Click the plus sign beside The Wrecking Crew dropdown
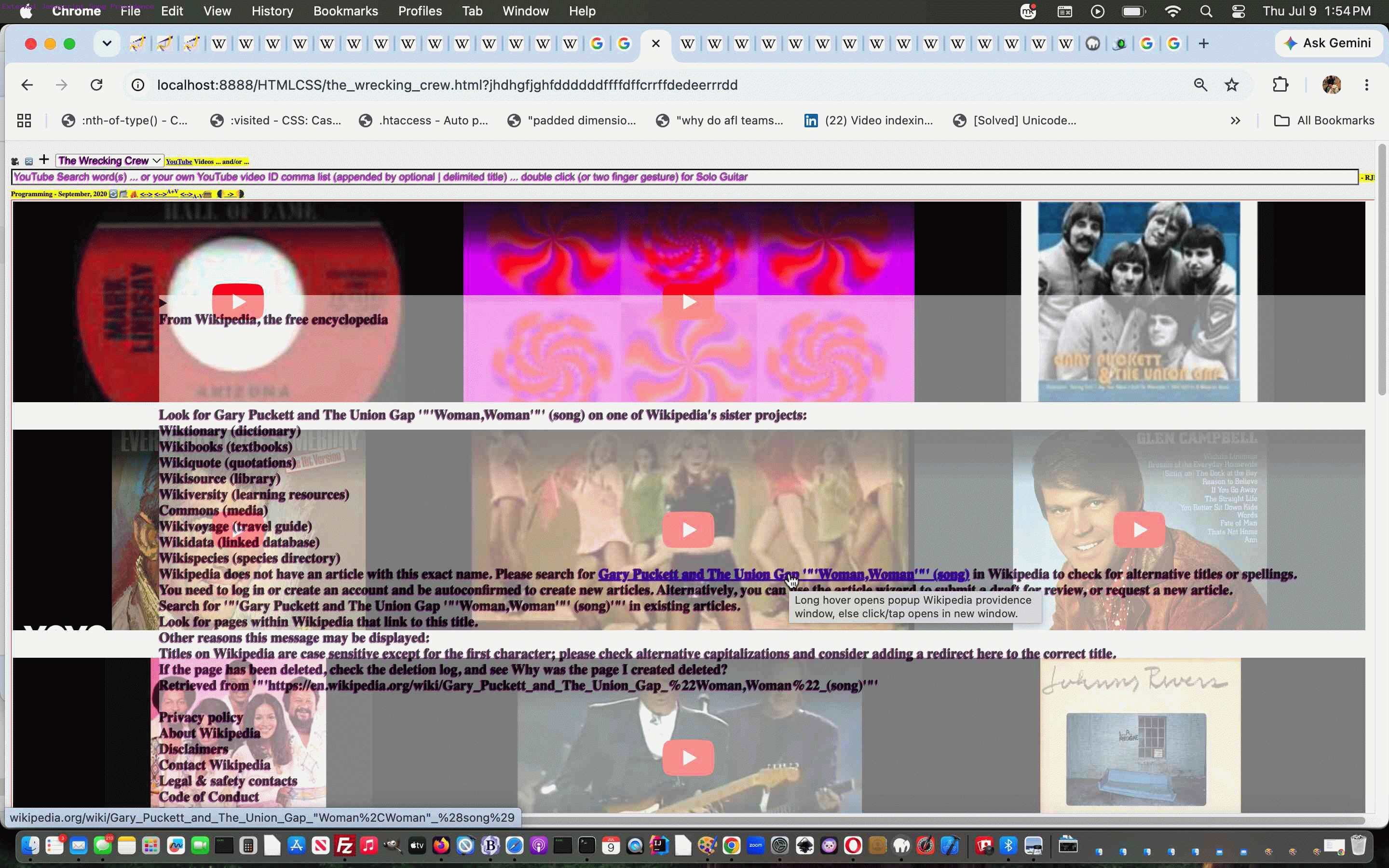This screenshot has height=868, width=1389. pos(43,159)
